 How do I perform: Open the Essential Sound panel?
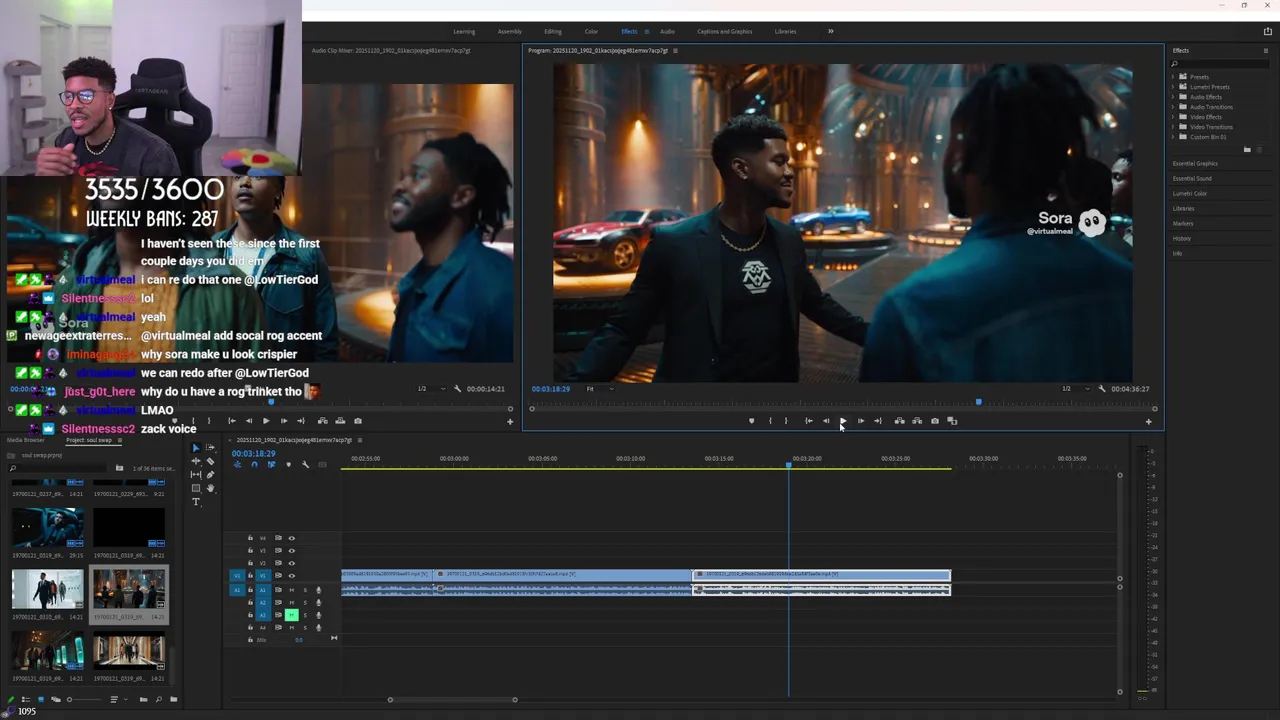(1192, 178)
